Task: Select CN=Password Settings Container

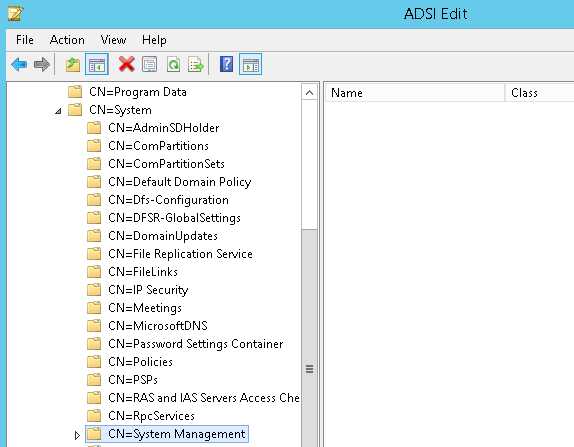Action: [x=196, y=344]
